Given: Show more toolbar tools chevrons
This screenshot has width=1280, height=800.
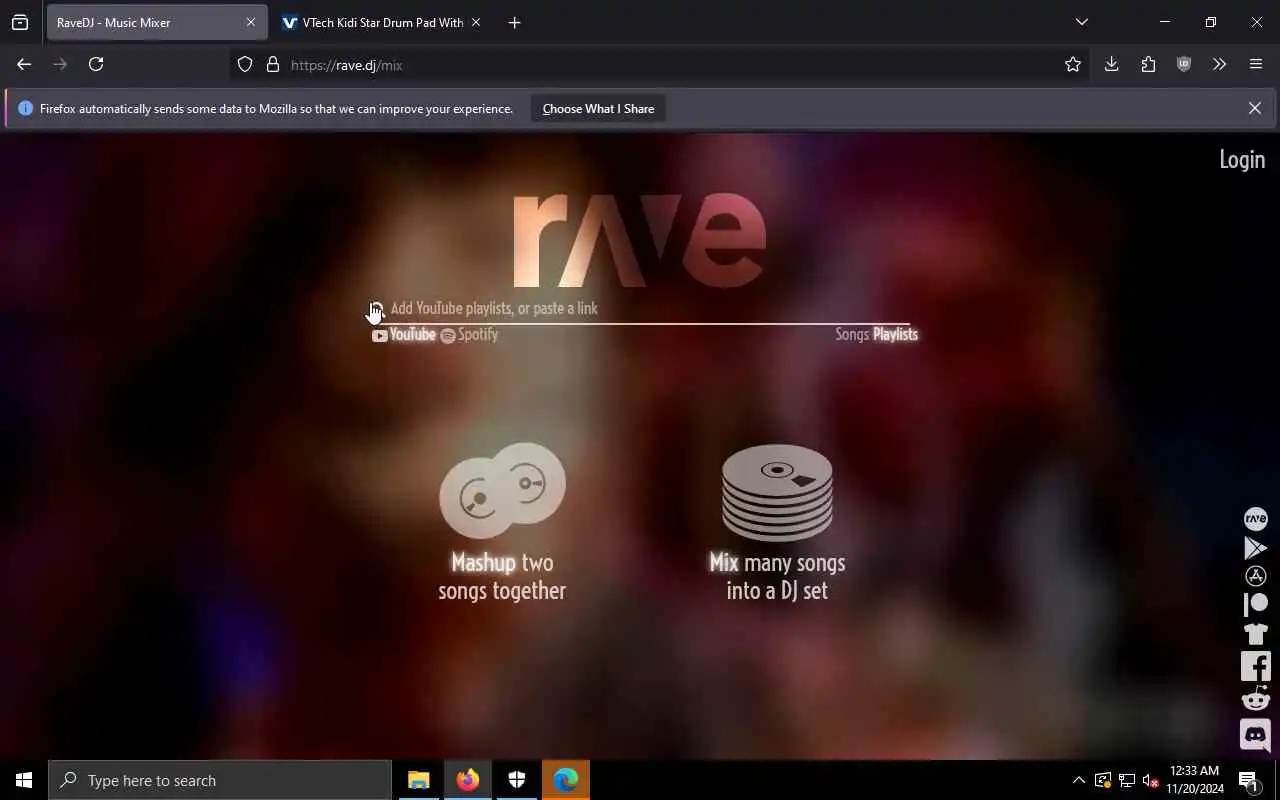Looking at the screenshot, I should (x=1219, y=64).
